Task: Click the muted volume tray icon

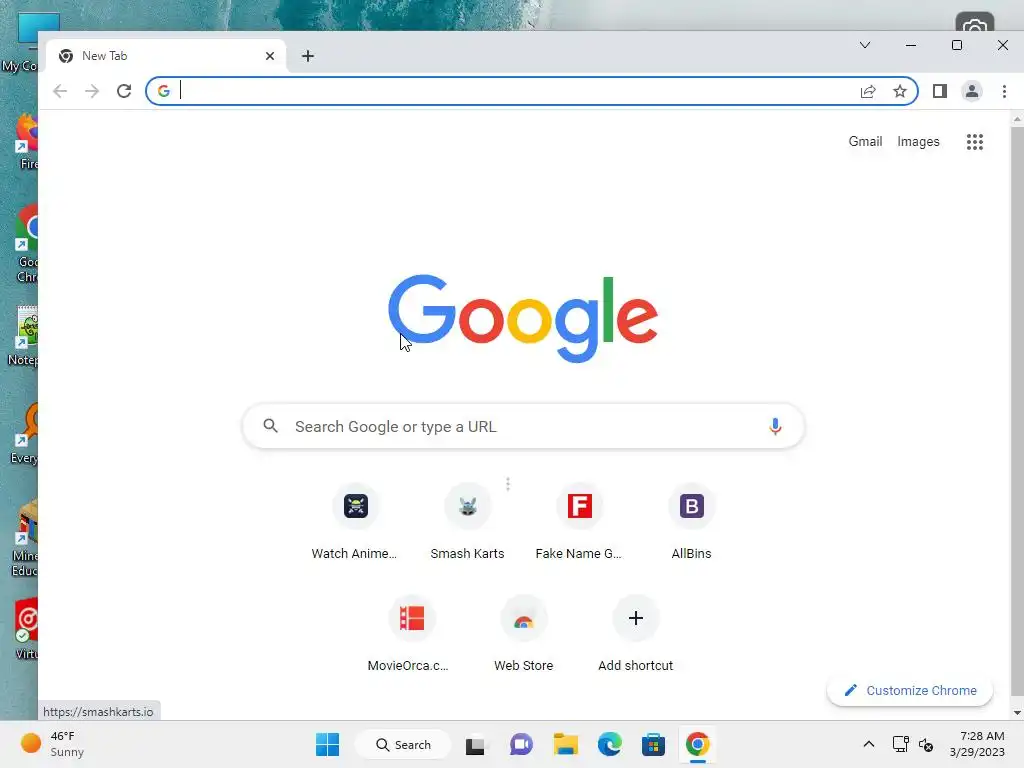Action: pyautogui.click(x=926, y=744)
